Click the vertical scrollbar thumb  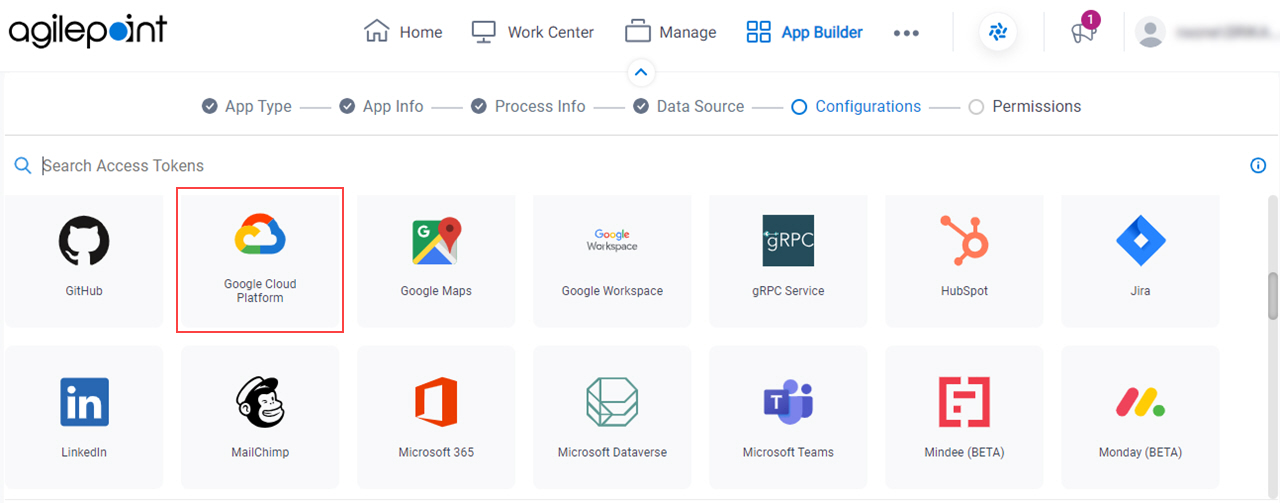1273,296
